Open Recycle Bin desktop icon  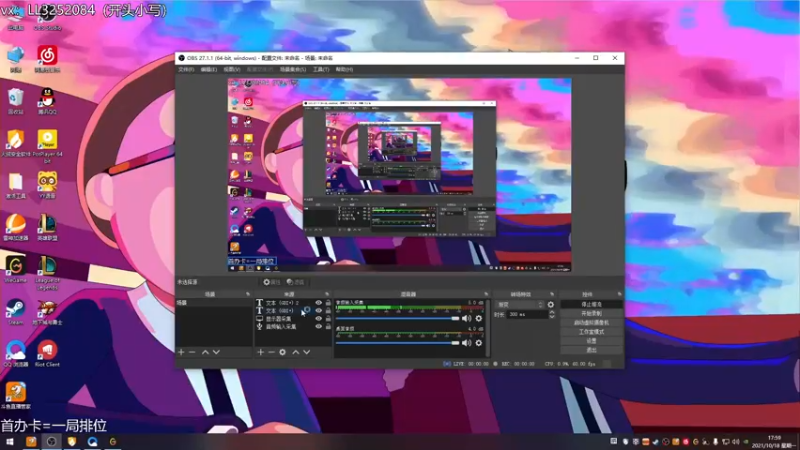(x=15, y=101)
